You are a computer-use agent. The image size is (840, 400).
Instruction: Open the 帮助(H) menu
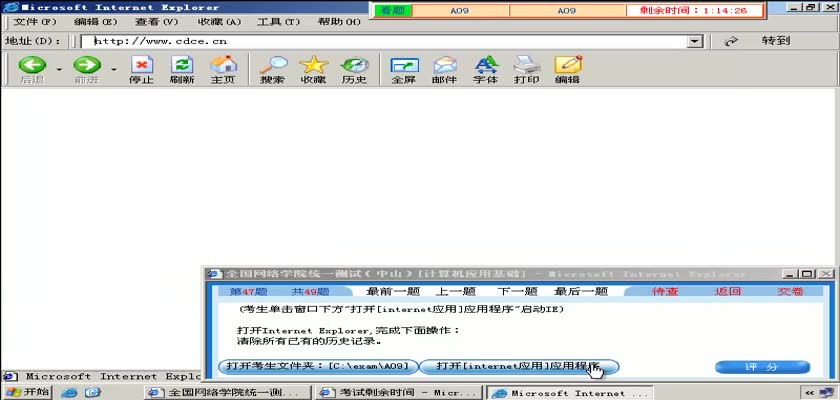tap(339, 22)
